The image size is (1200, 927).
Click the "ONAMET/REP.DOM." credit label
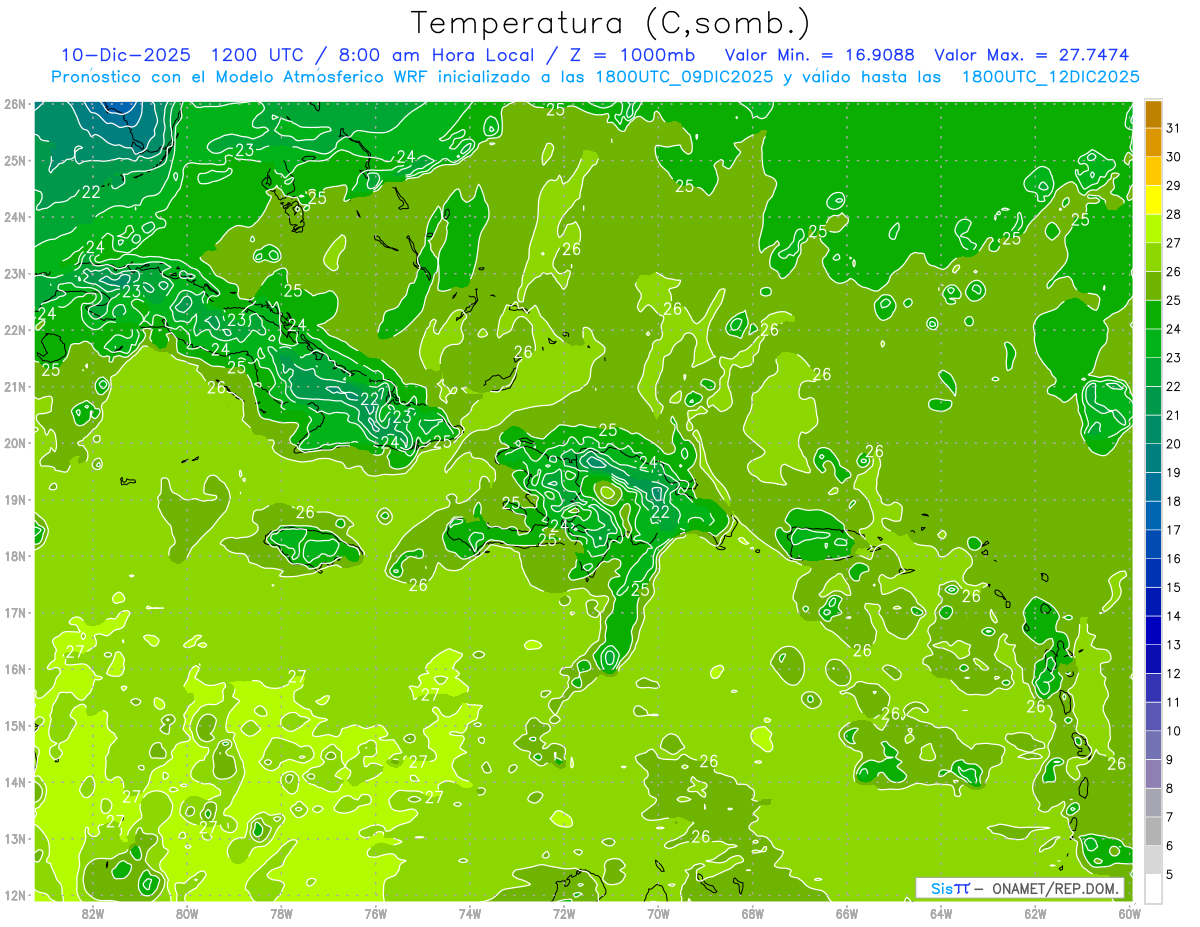pos(1056,888)
